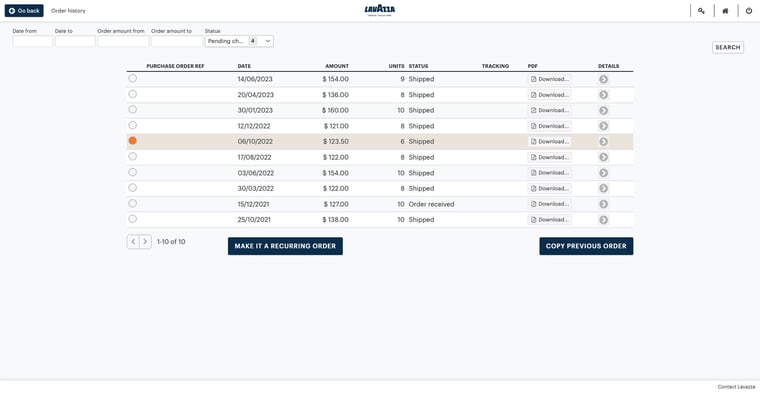Focus the Order amount to field
The height and width of the screenshot is (393, 760).
click(x=177, y=41)
